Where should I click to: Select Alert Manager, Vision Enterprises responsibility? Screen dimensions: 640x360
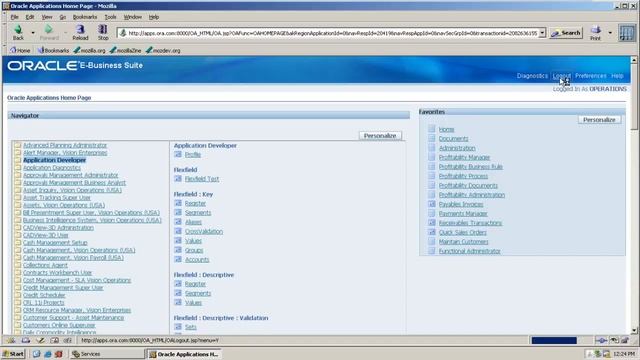coord(65,153)
